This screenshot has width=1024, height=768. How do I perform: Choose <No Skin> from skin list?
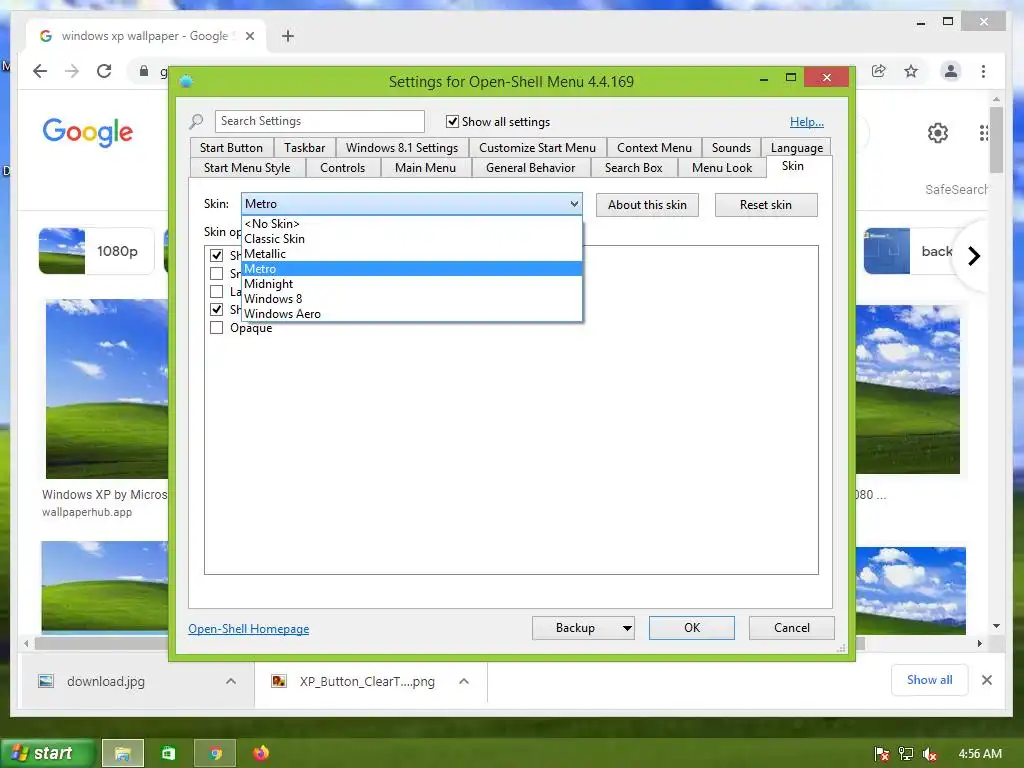(x=411, y=223)
